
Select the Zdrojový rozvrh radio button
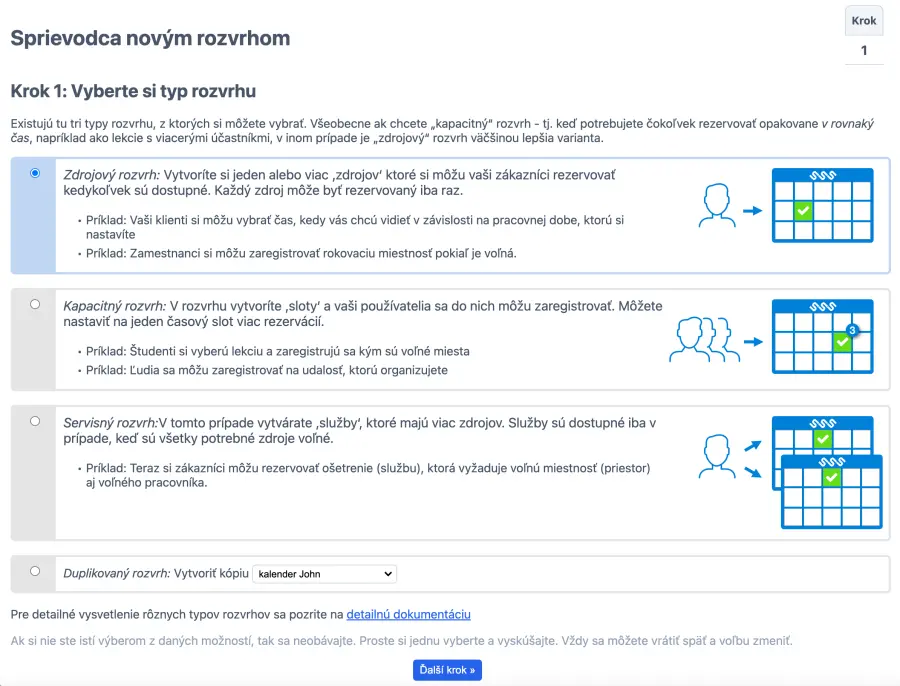pos(35,173)
